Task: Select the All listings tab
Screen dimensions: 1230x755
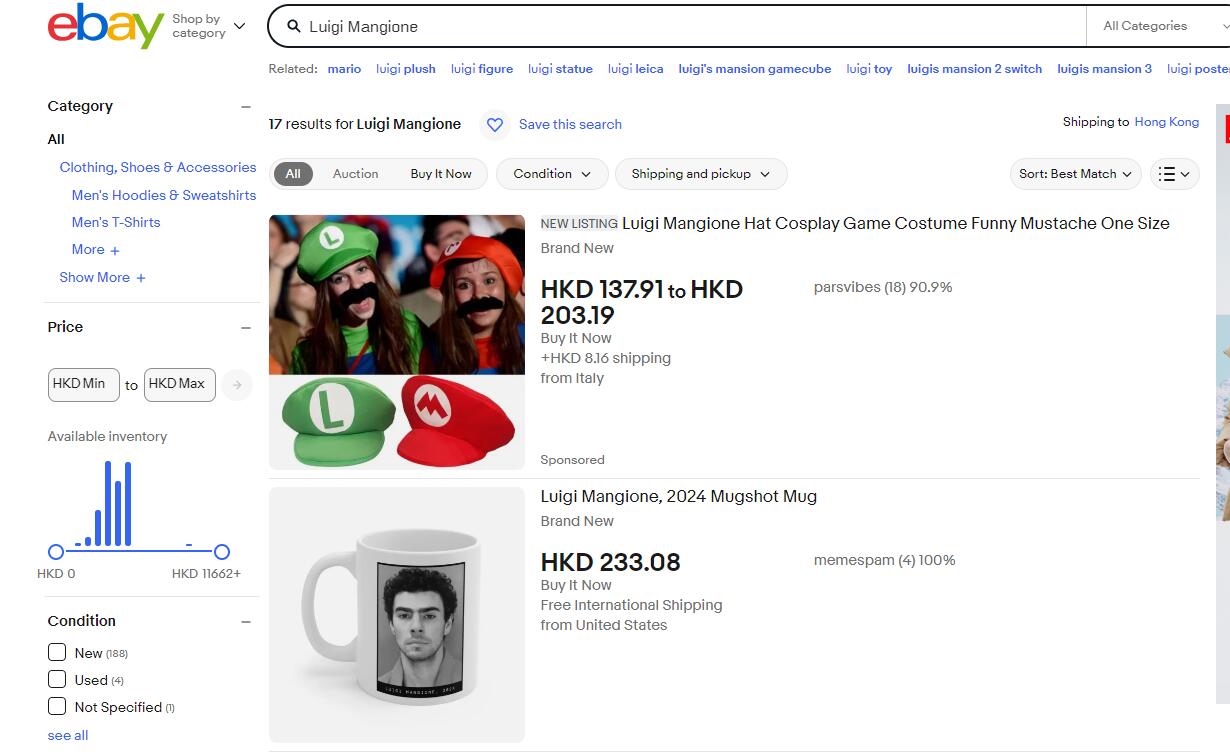Action: pyautogui.click(x=293, y=174)
